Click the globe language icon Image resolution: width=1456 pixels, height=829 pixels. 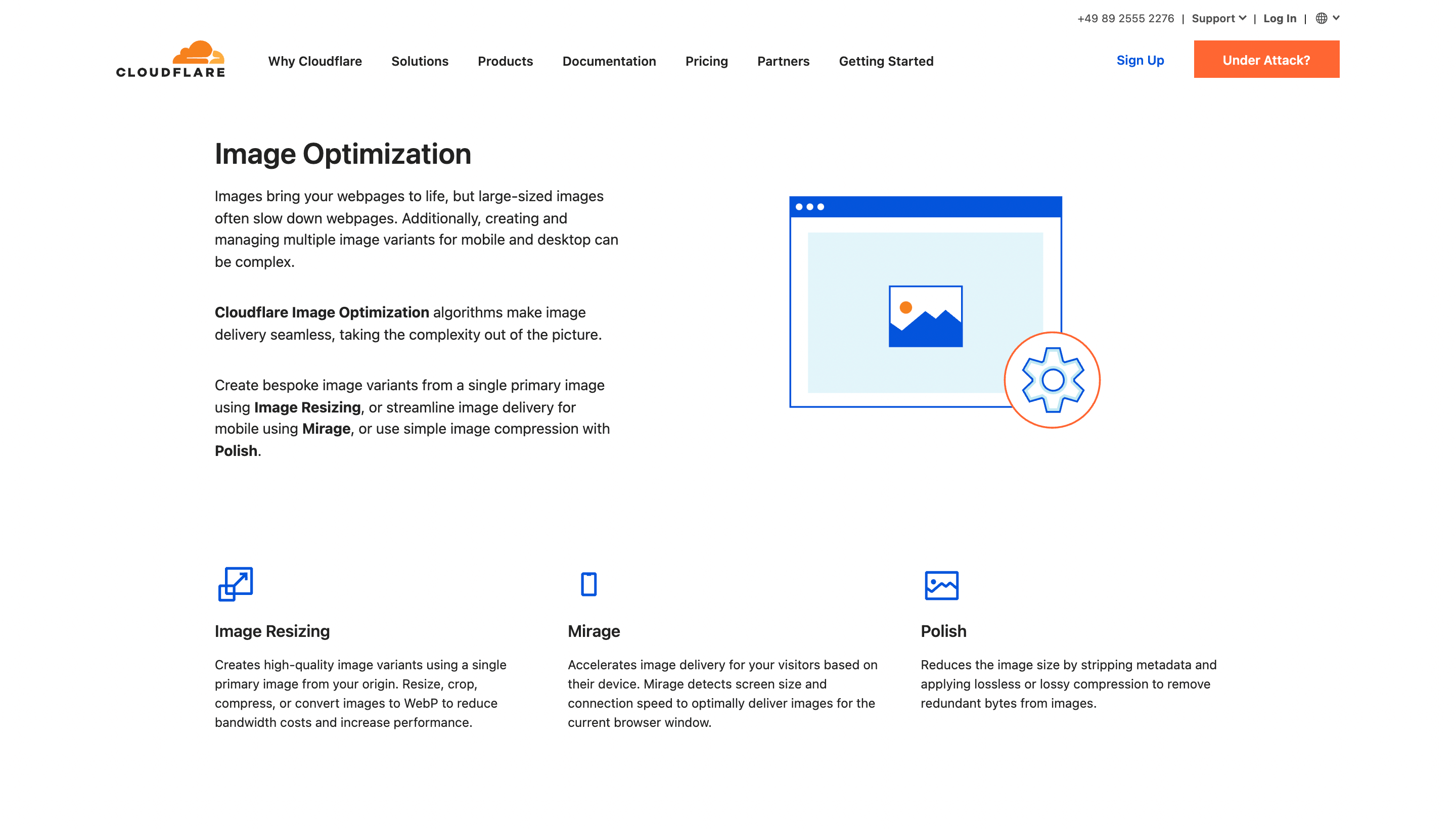point(1321,18)
